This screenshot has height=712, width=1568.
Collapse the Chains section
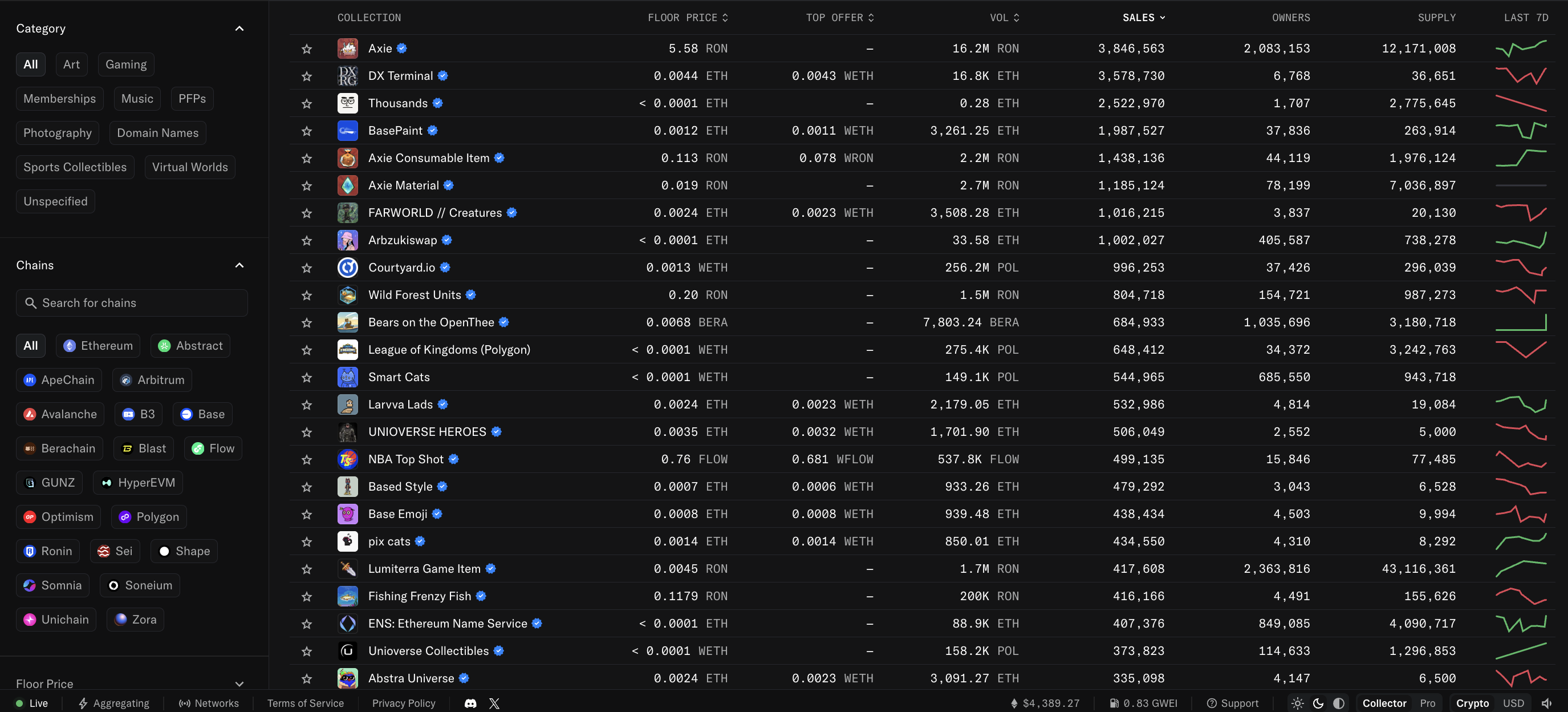(x=239, y=265)
